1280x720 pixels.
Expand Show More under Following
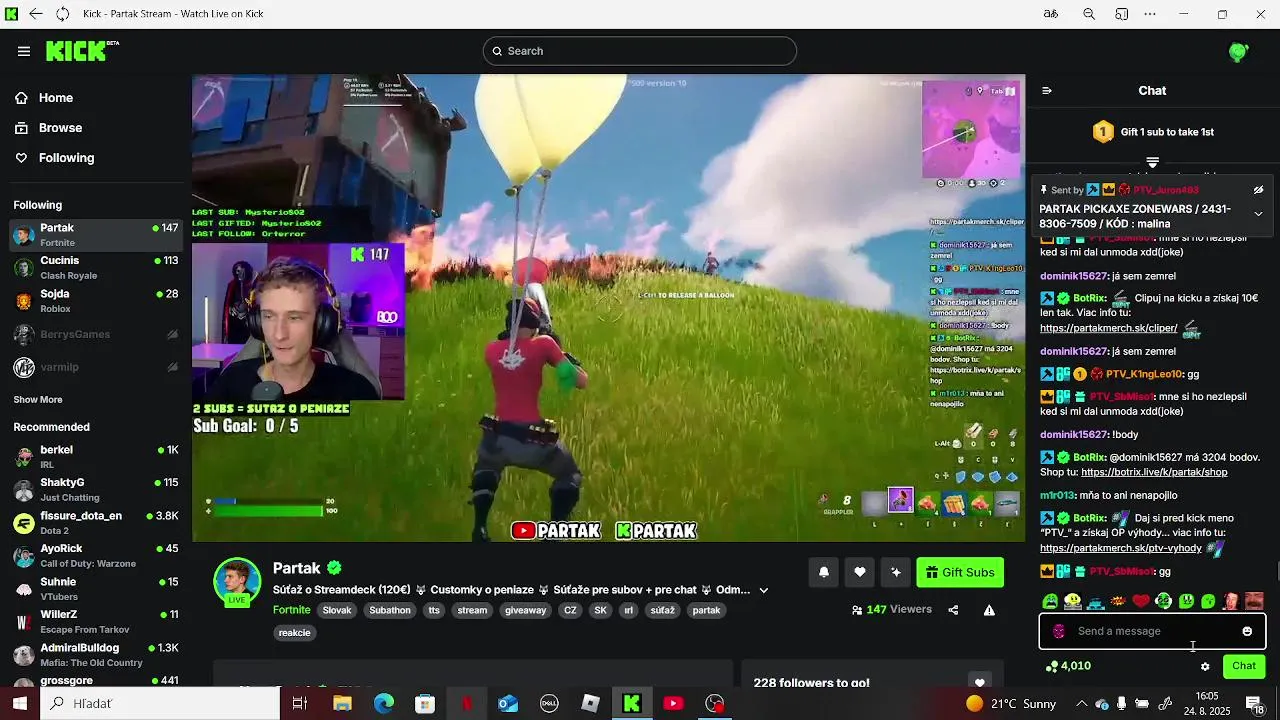(38, 400)
